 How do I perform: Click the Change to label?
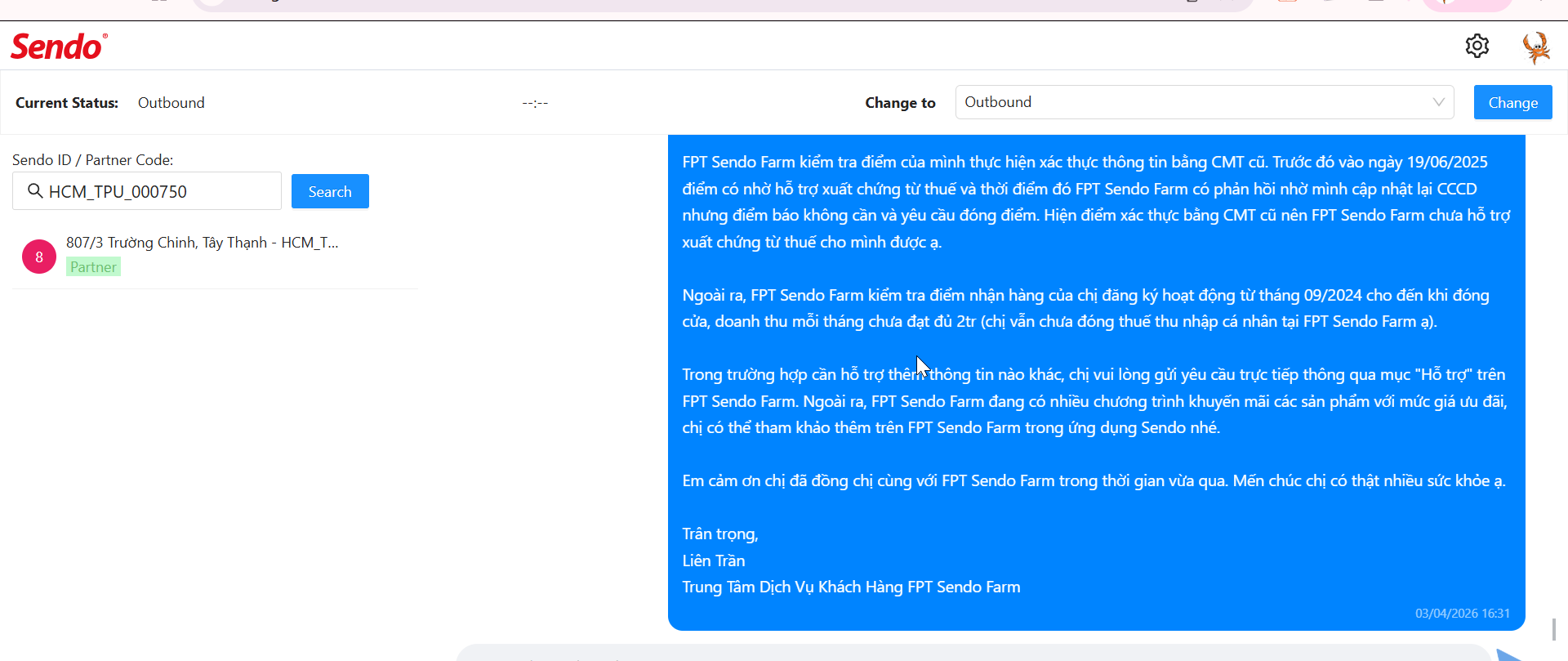[x=900, y=103]
